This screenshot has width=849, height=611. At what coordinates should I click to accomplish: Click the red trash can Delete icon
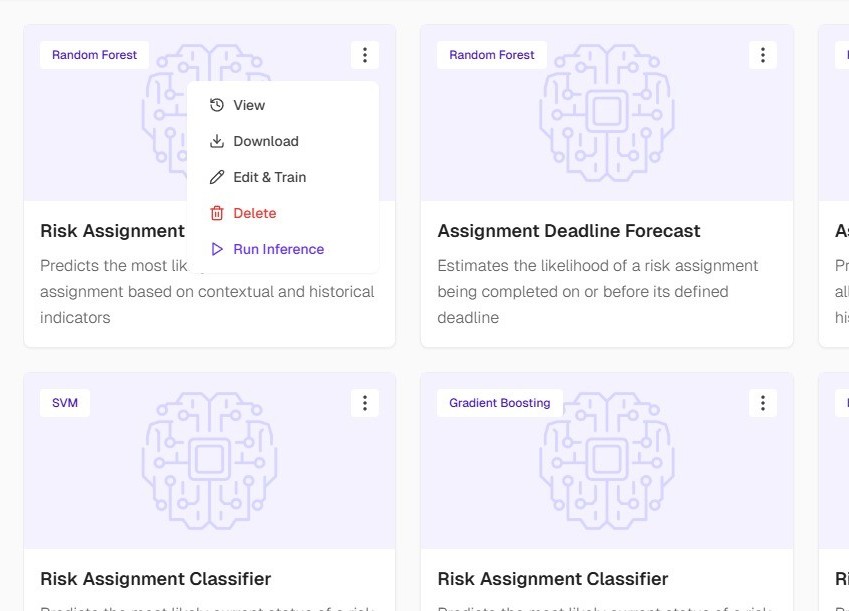[217, 213]
